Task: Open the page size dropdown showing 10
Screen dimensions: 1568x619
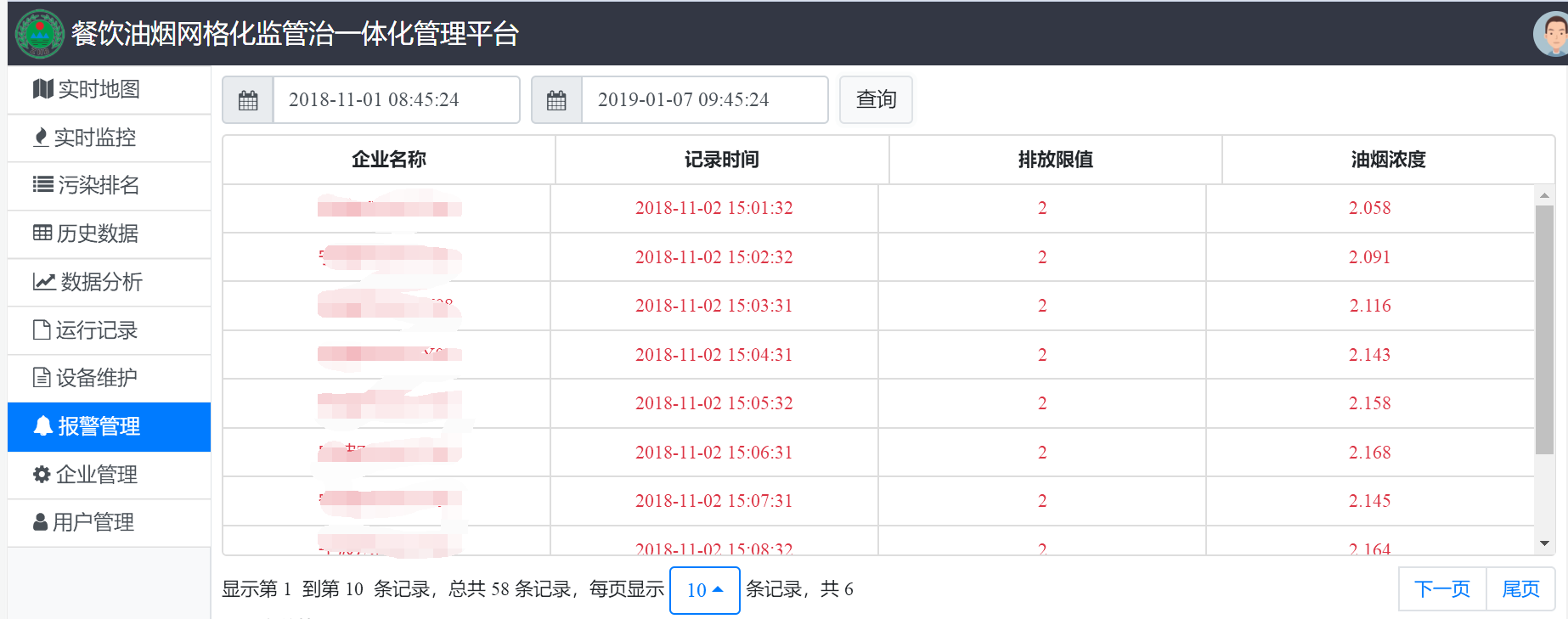Action: 704,590
